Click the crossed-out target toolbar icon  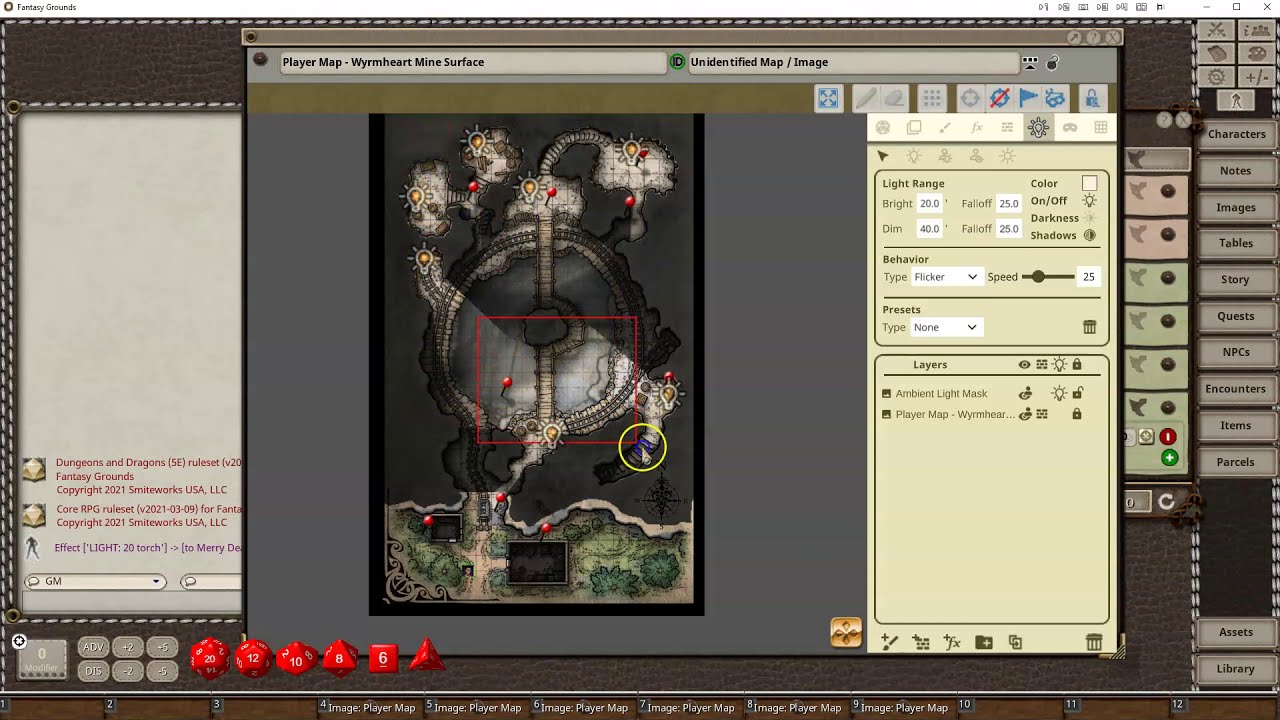coord(999,98)
